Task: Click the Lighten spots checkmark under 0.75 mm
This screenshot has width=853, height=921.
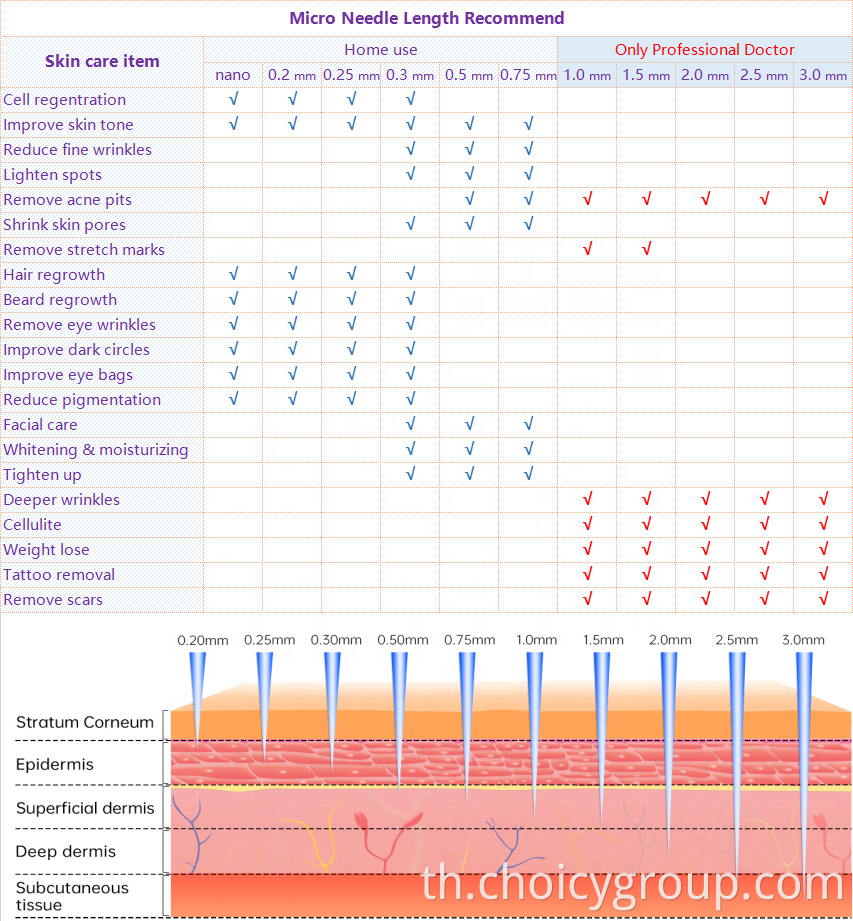Action: pyautogui.click(x=528, y=175)
